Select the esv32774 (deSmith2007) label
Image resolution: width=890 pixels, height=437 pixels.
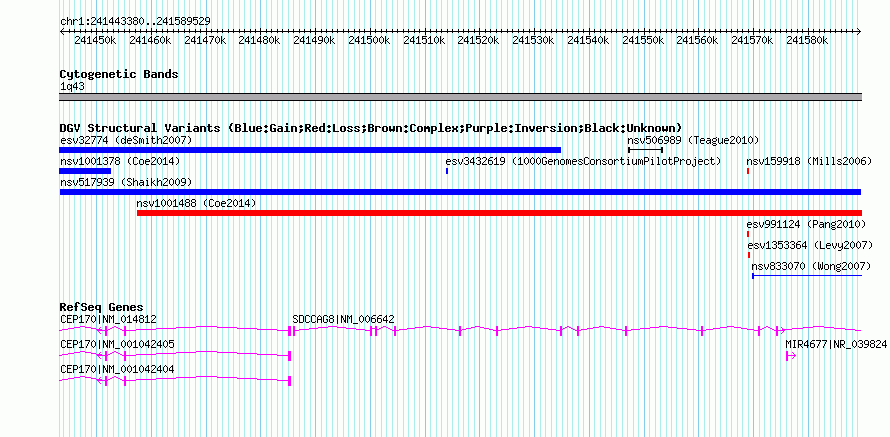point(126,140)
